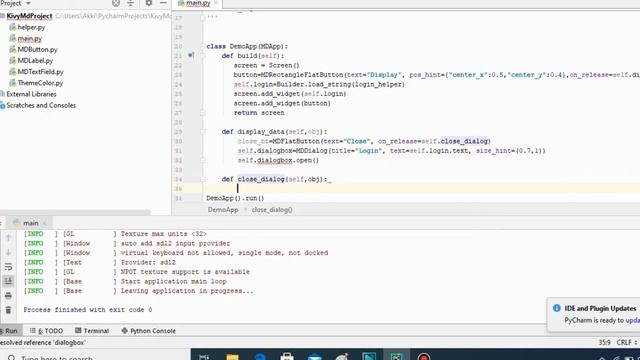Collapse the build method fold marker
Image resolution: width=640 pixels, height=360 pixels.
202,56
